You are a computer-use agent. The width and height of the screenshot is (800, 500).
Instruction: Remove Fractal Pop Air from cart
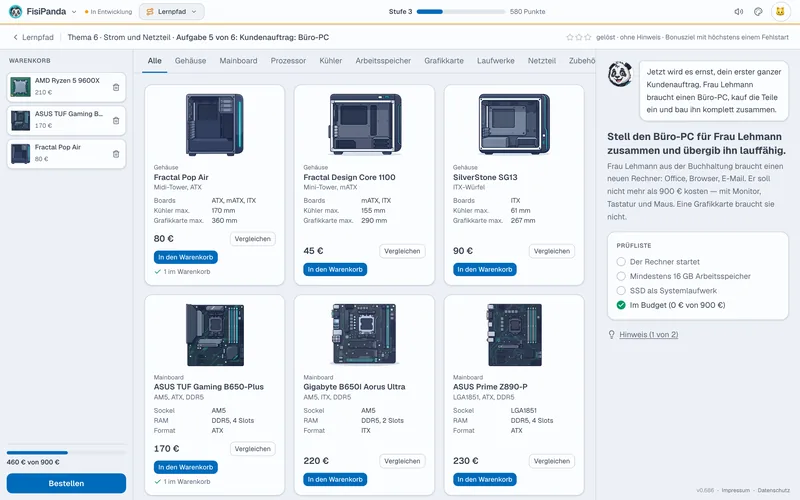point(116,154)
